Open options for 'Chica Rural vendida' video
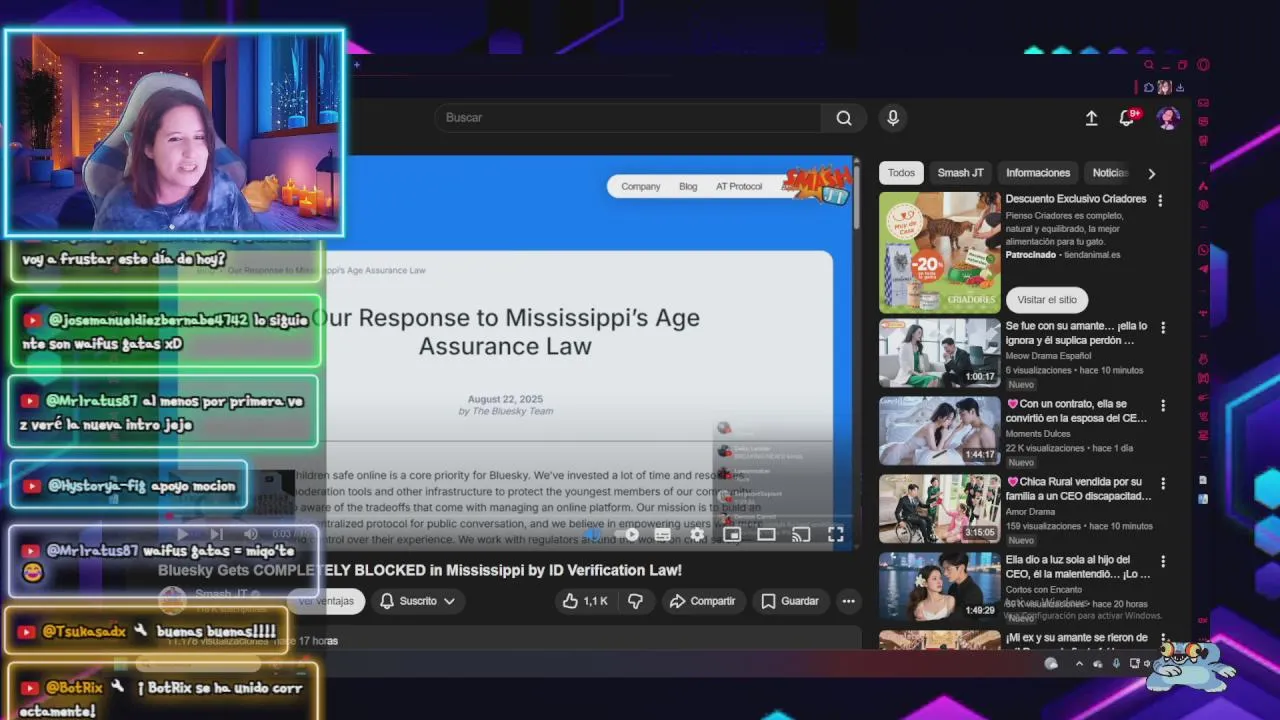Image resolution: width=1280 pixels, height=720 pixels. (x=1162, y=484)
